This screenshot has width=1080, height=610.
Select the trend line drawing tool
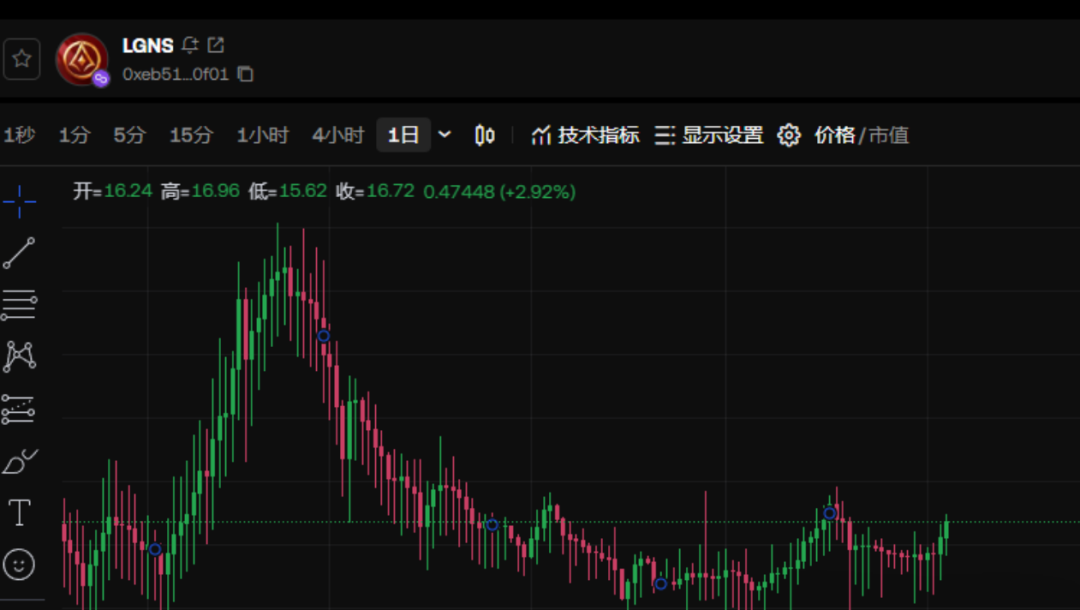click(x=19, y=254)
